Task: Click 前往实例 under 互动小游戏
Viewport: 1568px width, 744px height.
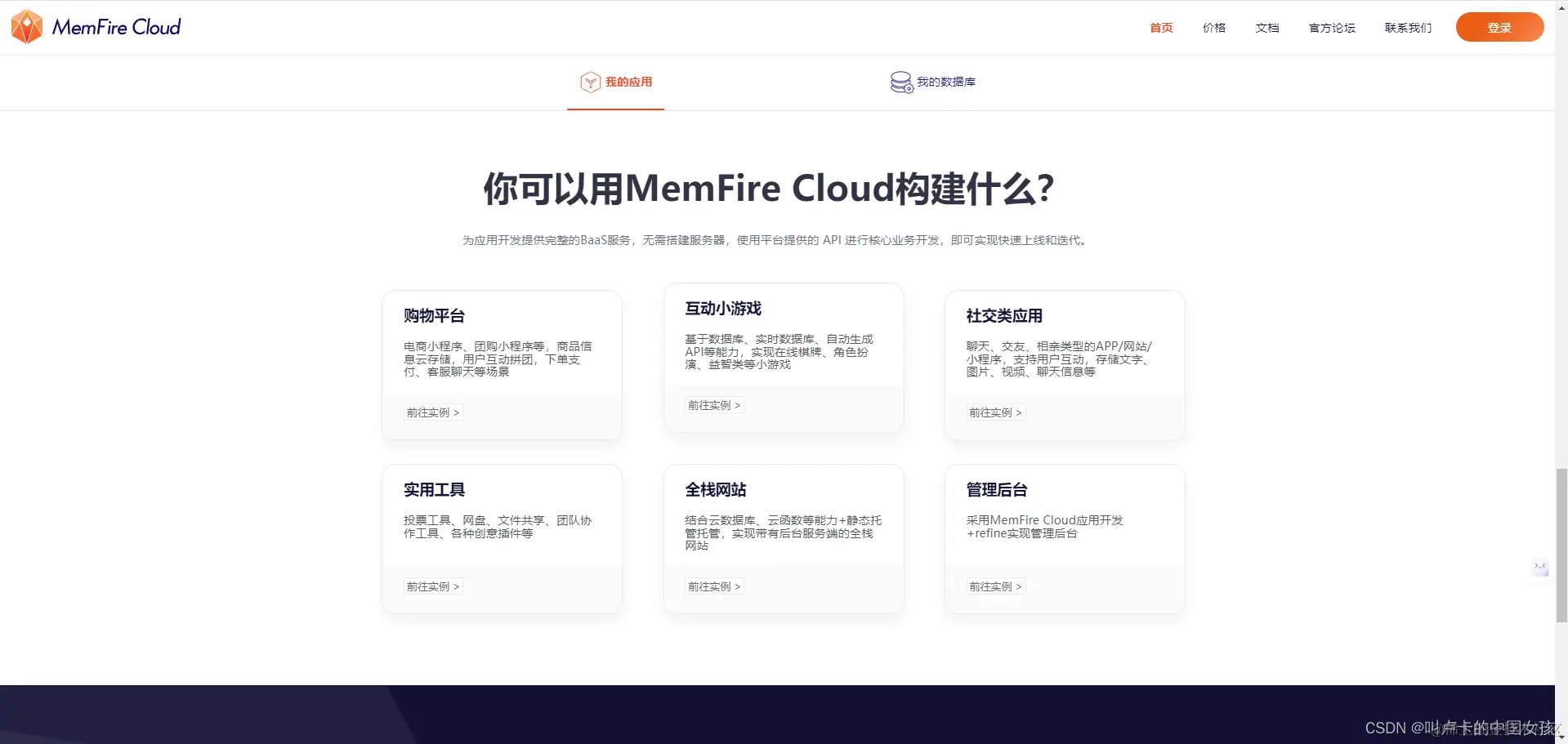Action: click(x=714, y=405)
